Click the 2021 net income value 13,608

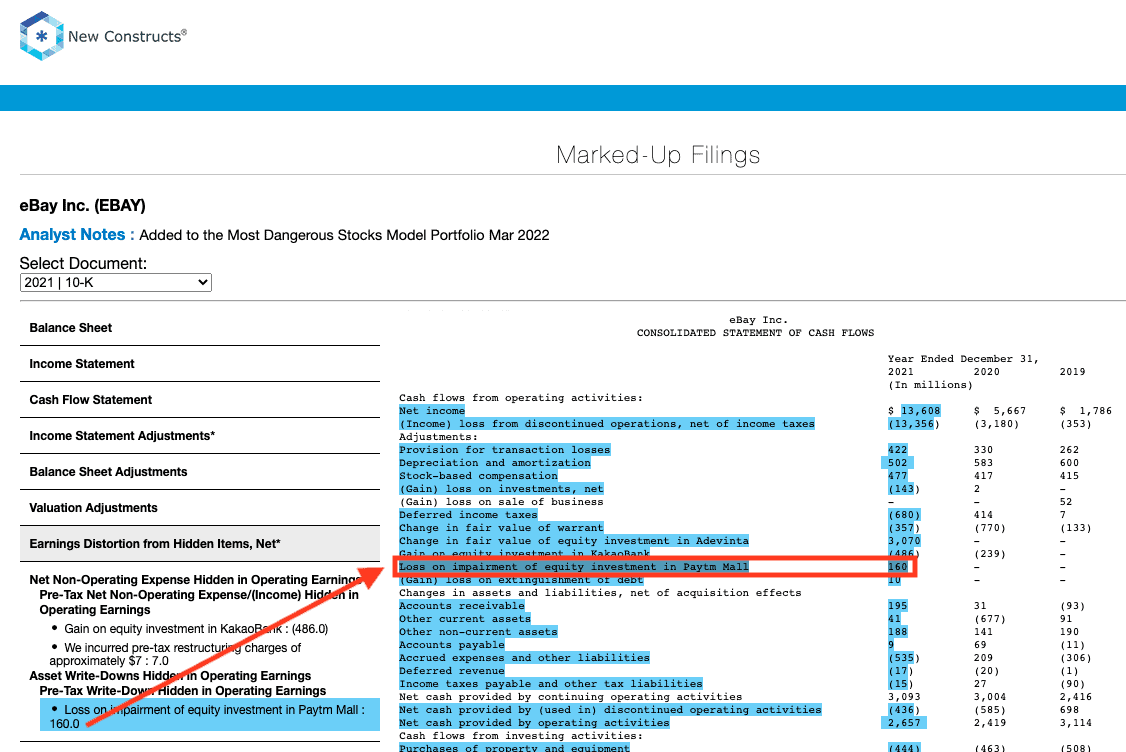[x=921, y=411]
